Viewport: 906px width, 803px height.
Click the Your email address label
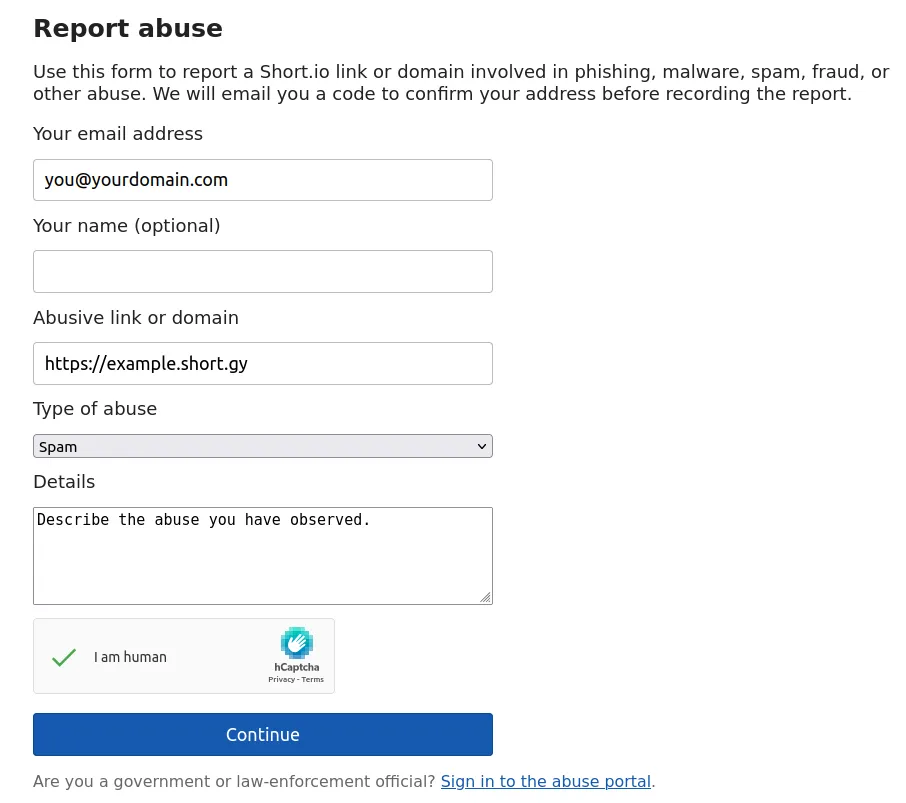tap(118, 134)
